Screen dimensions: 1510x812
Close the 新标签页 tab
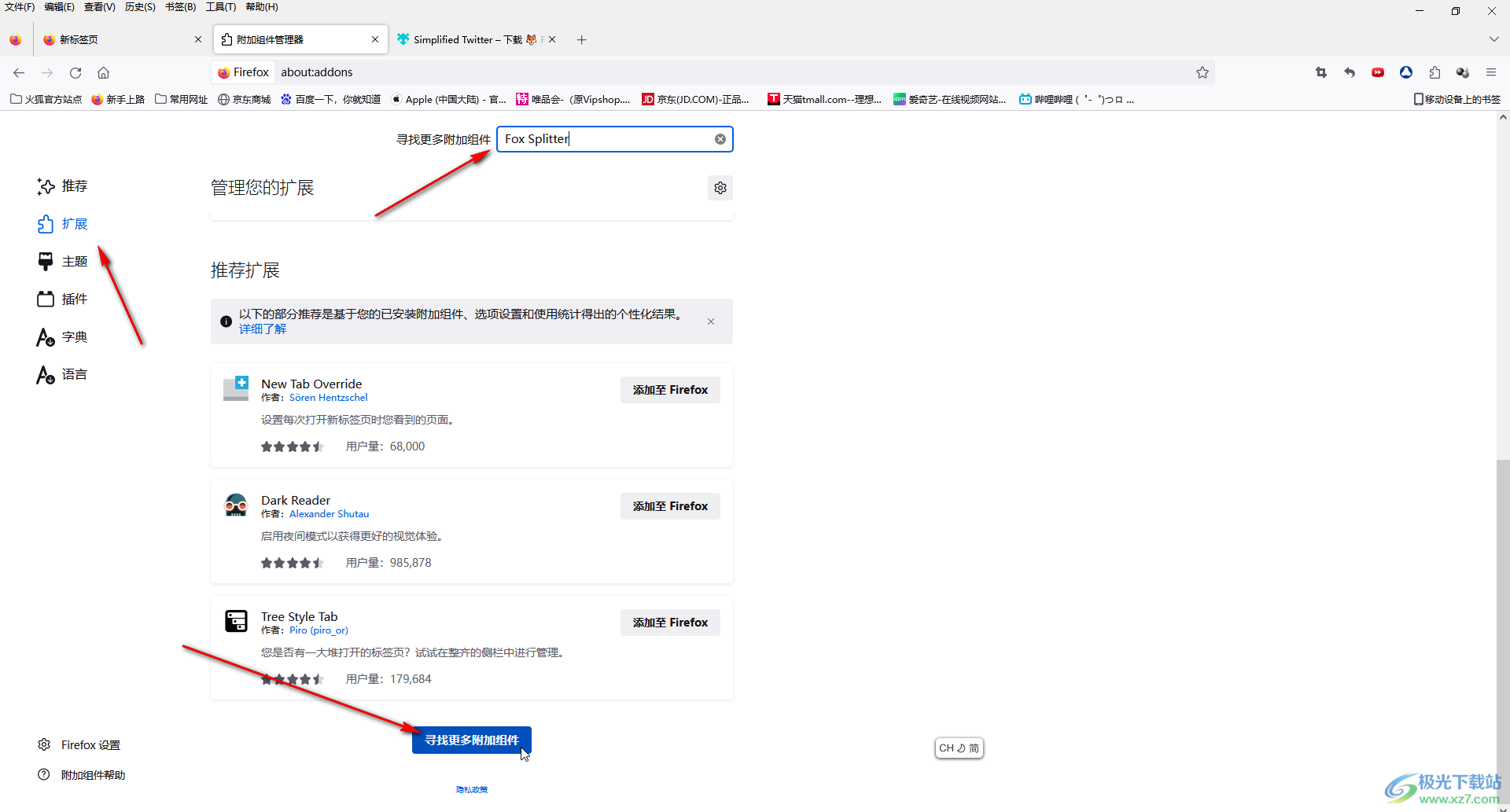tap(198, 39)
